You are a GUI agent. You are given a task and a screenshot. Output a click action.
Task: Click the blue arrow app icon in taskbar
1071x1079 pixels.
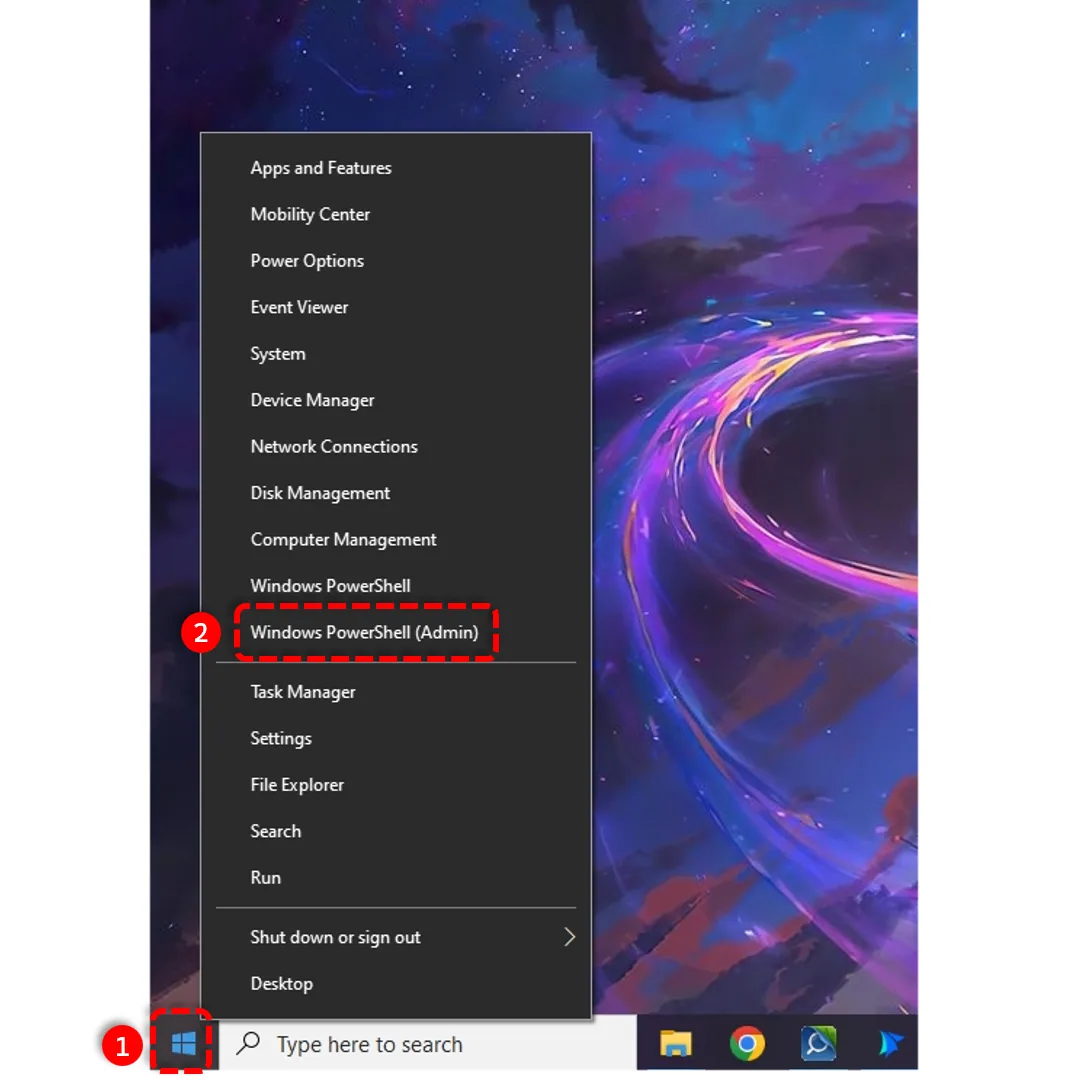(x=890, y=1043)
